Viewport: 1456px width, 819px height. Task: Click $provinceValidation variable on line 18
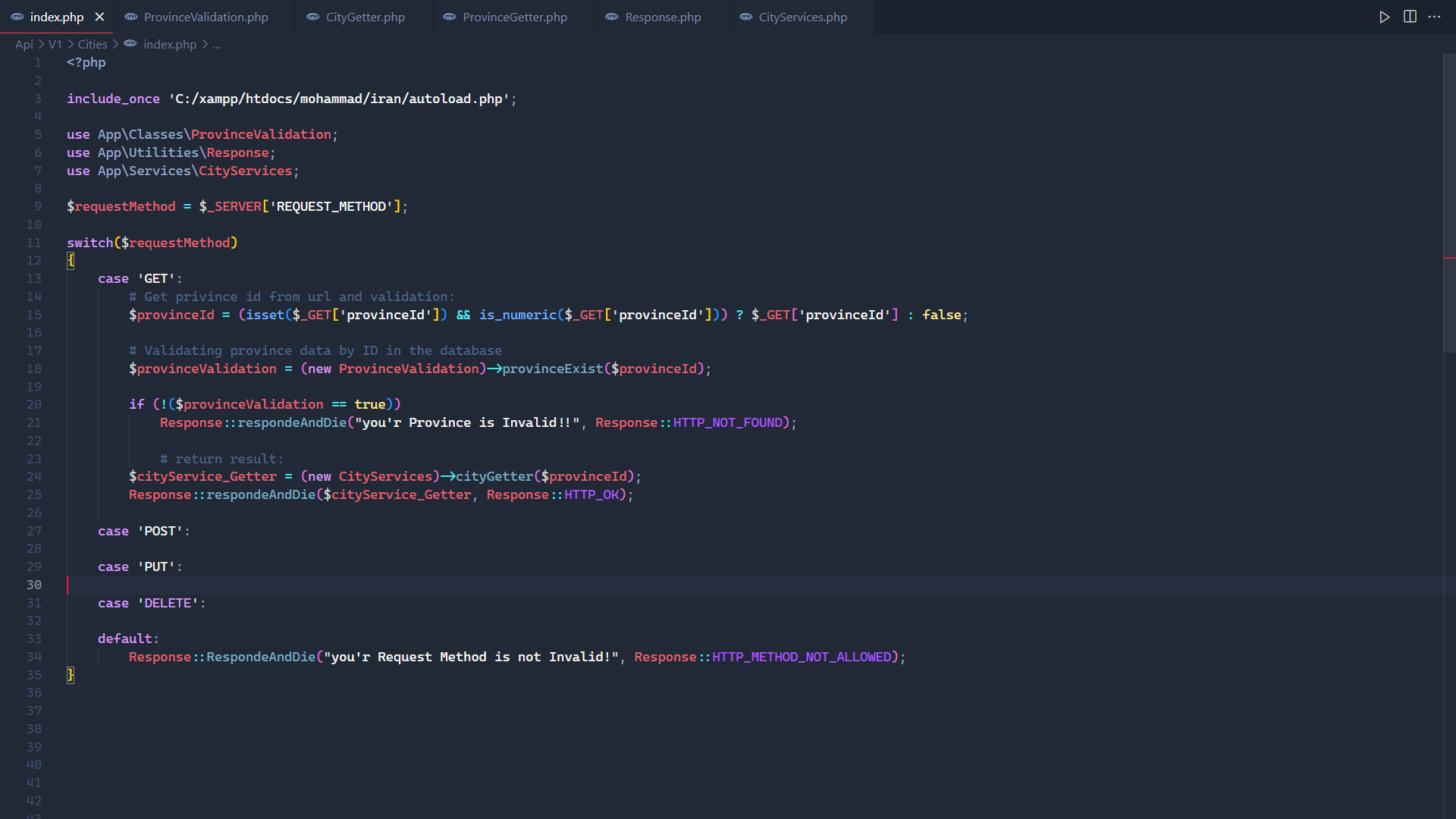[x=202, y=369]
